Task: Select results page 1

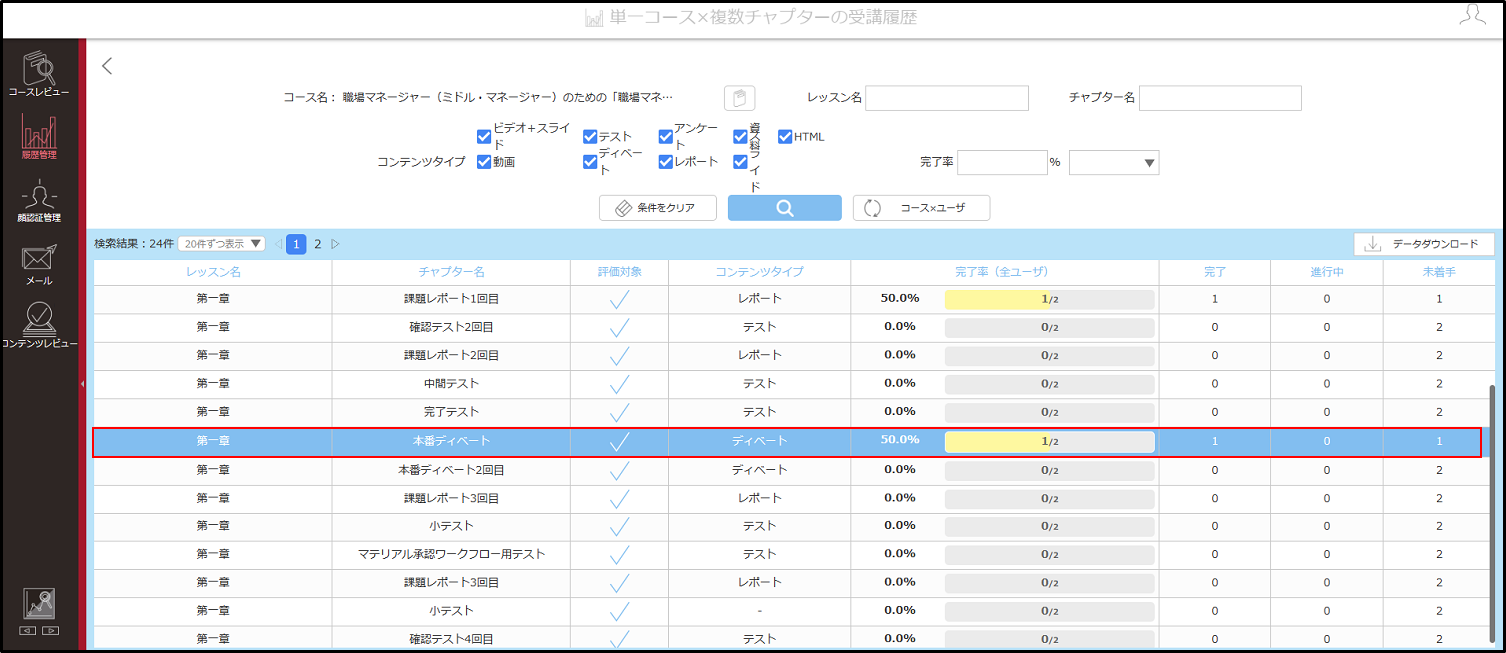Action: coord(296,244)
